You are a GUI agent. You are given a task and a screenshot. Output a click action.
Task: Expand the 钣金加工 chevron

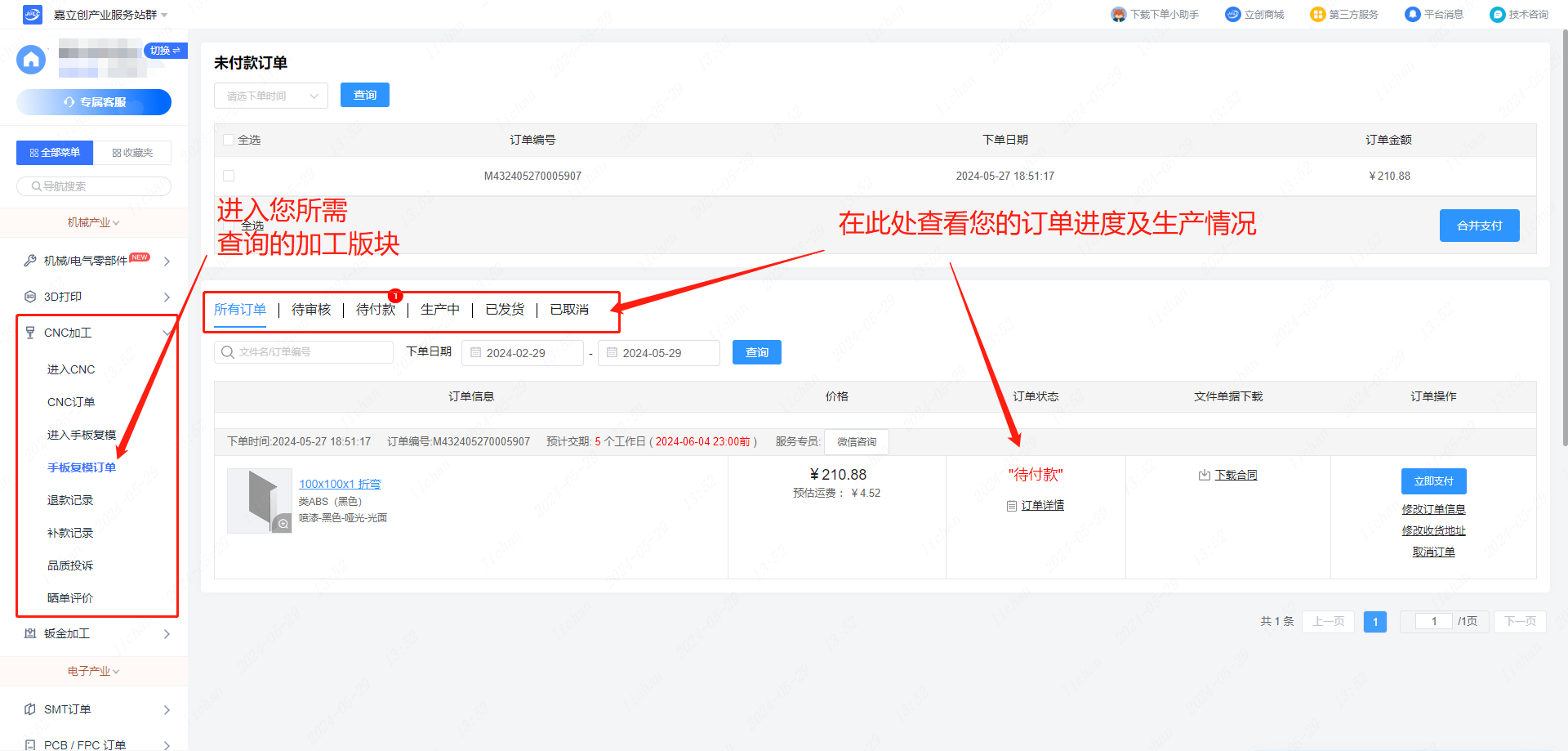[167, 634]
